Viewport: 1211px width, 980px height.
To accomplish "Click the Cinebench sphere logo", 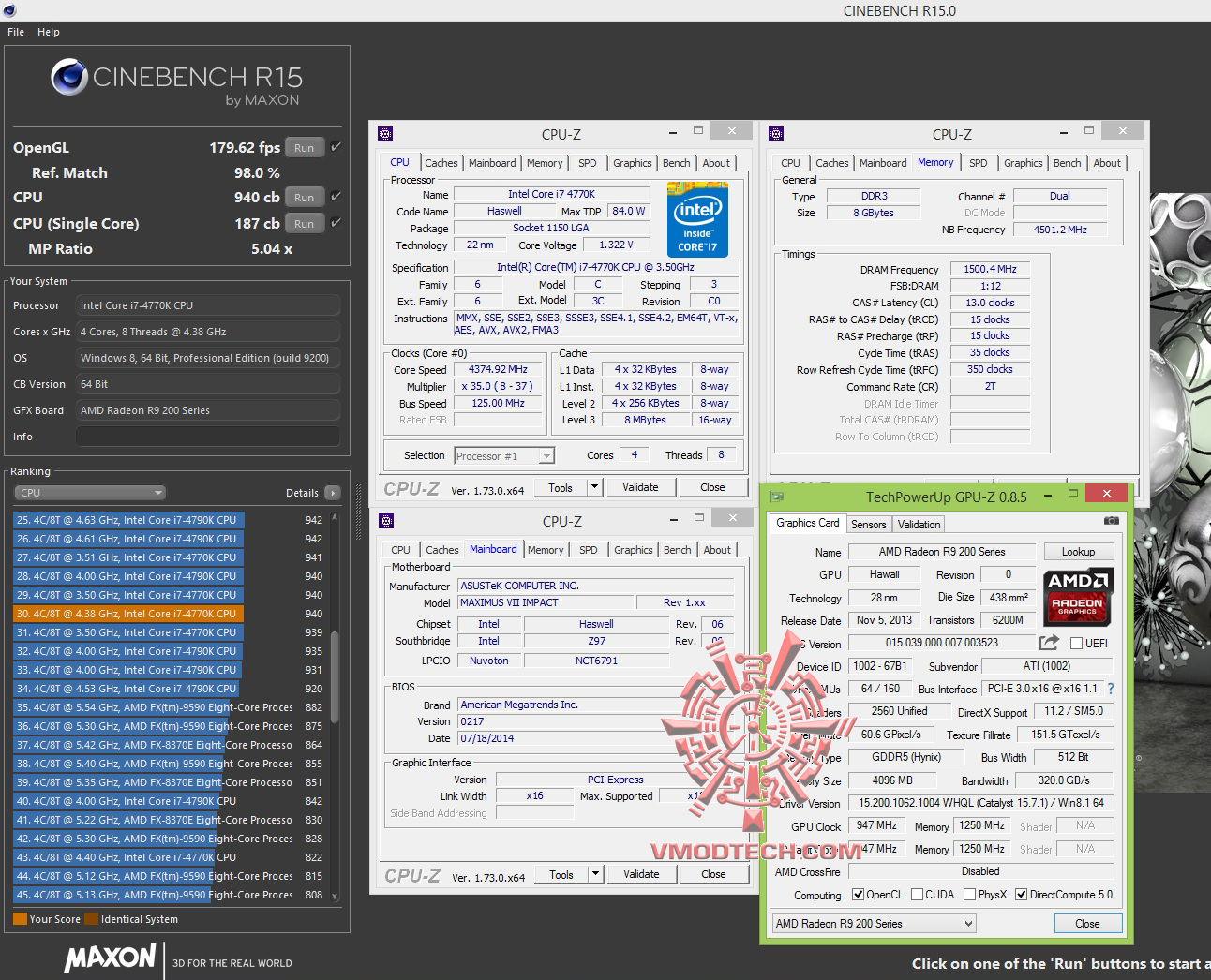I will 68,78.
